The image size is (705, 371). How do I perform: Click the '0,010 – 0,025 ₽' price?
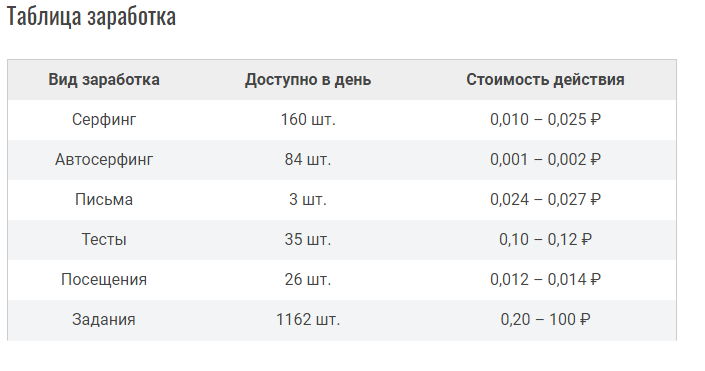click(545, 120)
